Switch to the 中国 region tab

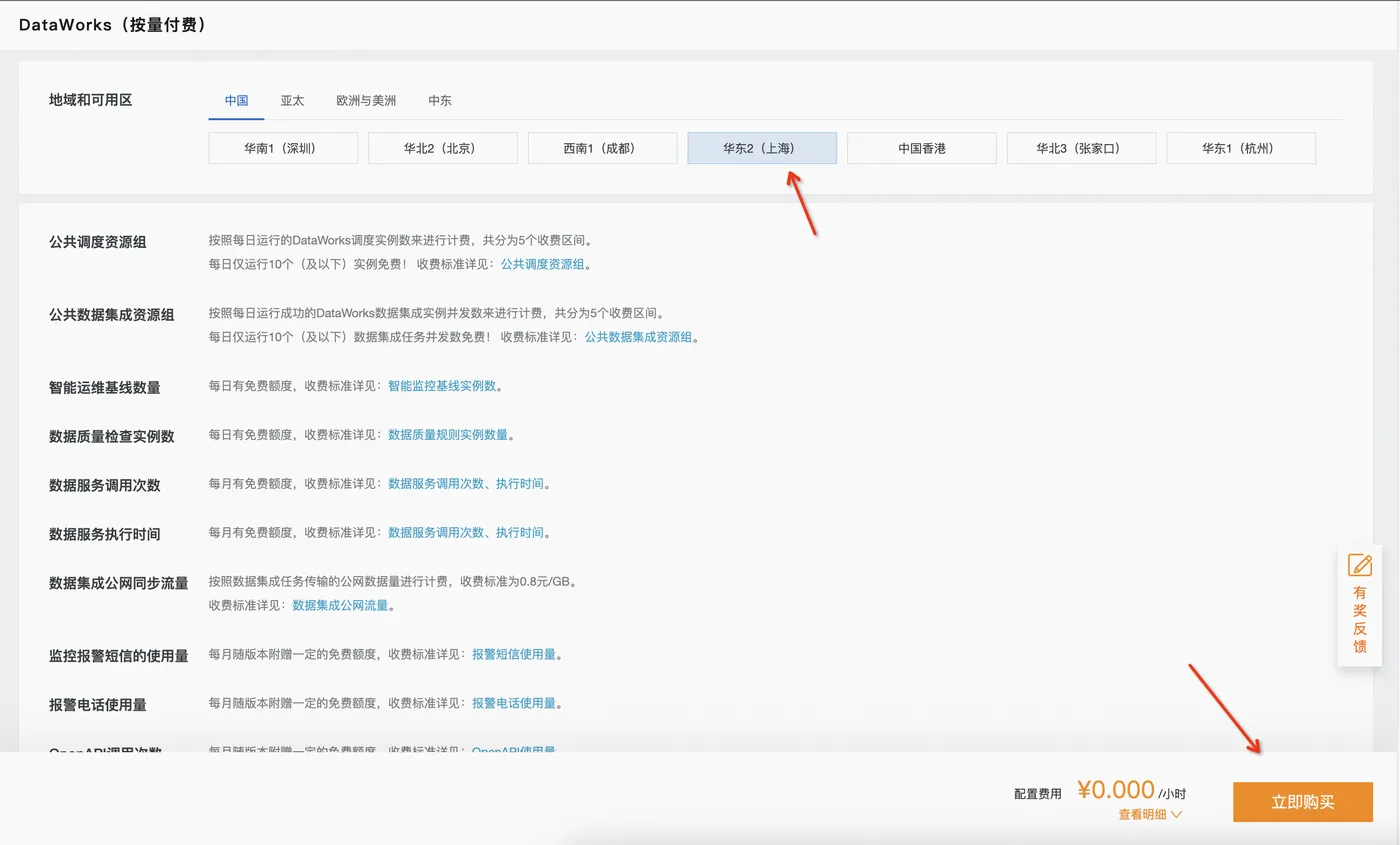pyautogui.click(x=236, y=100)
